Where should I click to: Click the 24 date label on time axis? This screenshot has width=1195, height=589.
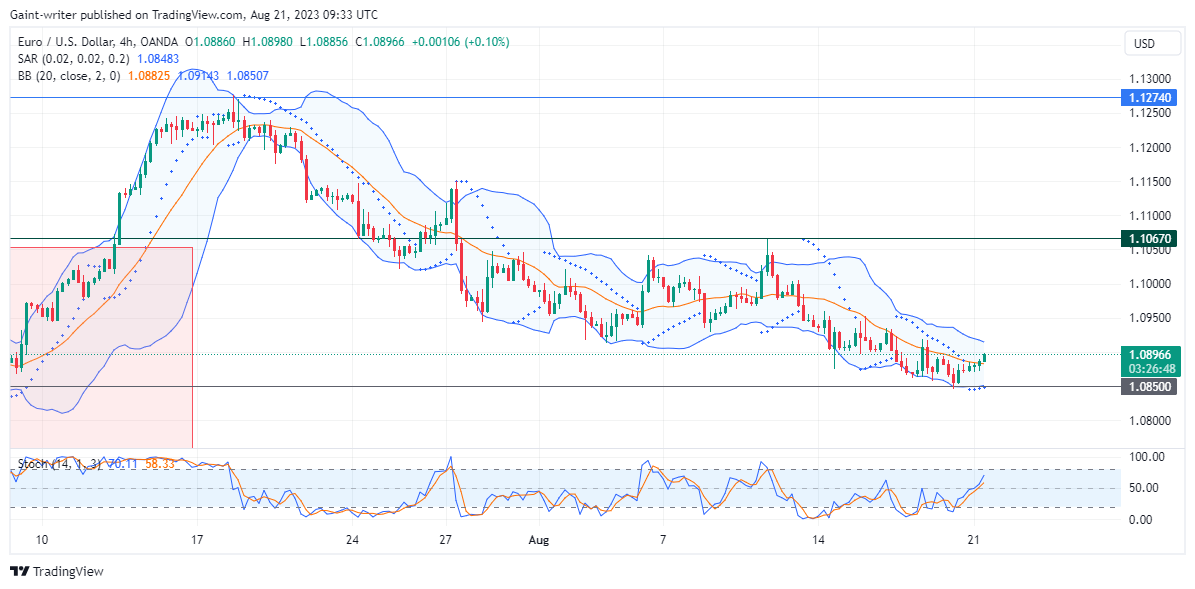pyautogui.click(x=351, y=539)
